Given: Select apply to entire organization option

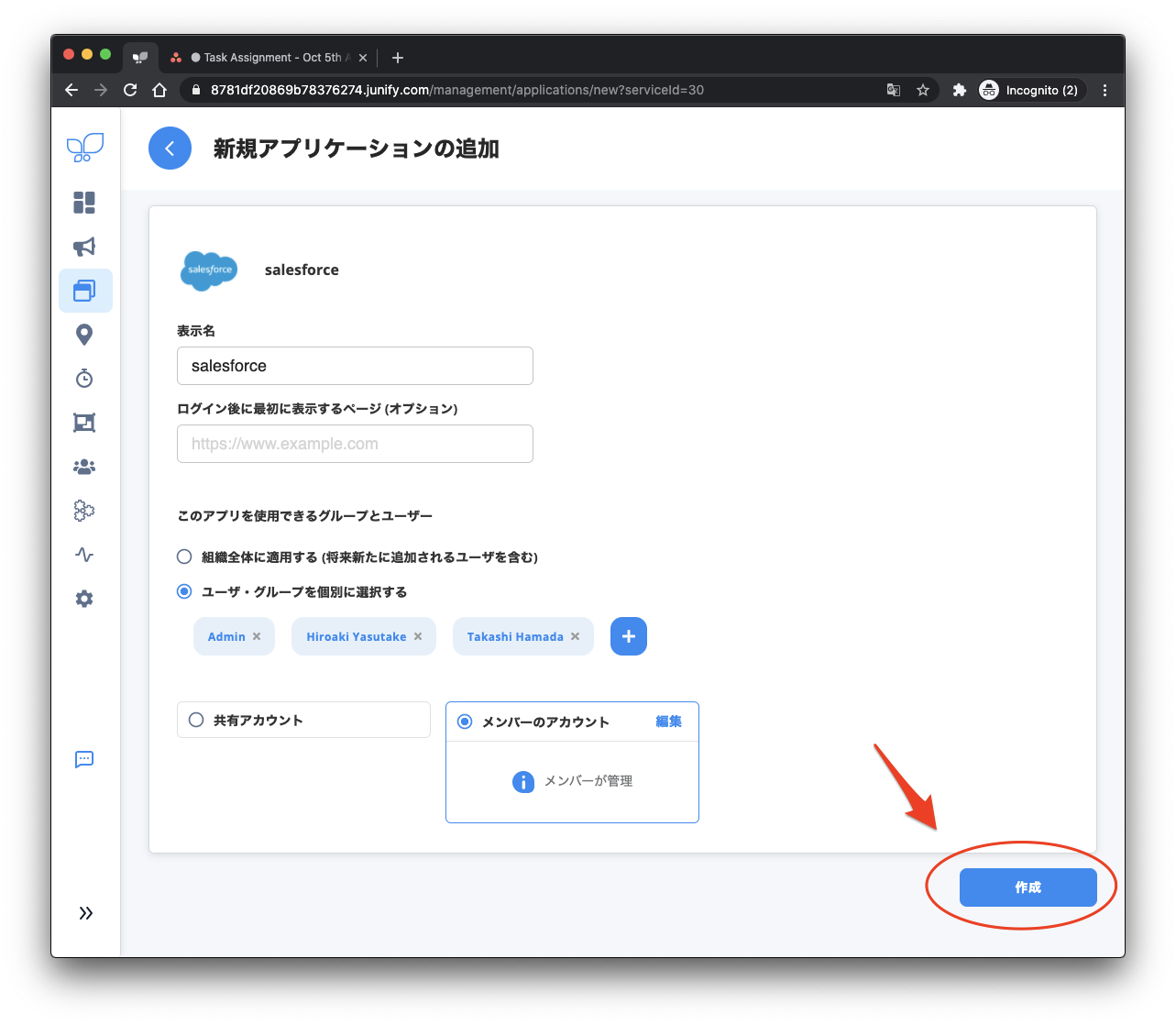Looking at the screenshot, I should click(x=184, y=557).
